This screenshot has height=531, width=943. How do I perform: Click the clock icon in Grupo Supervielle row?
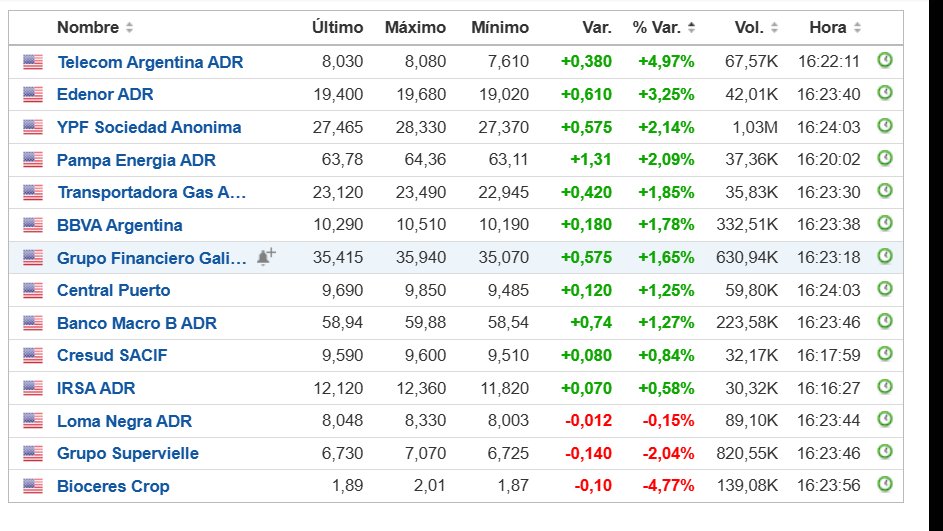(885, 452)
